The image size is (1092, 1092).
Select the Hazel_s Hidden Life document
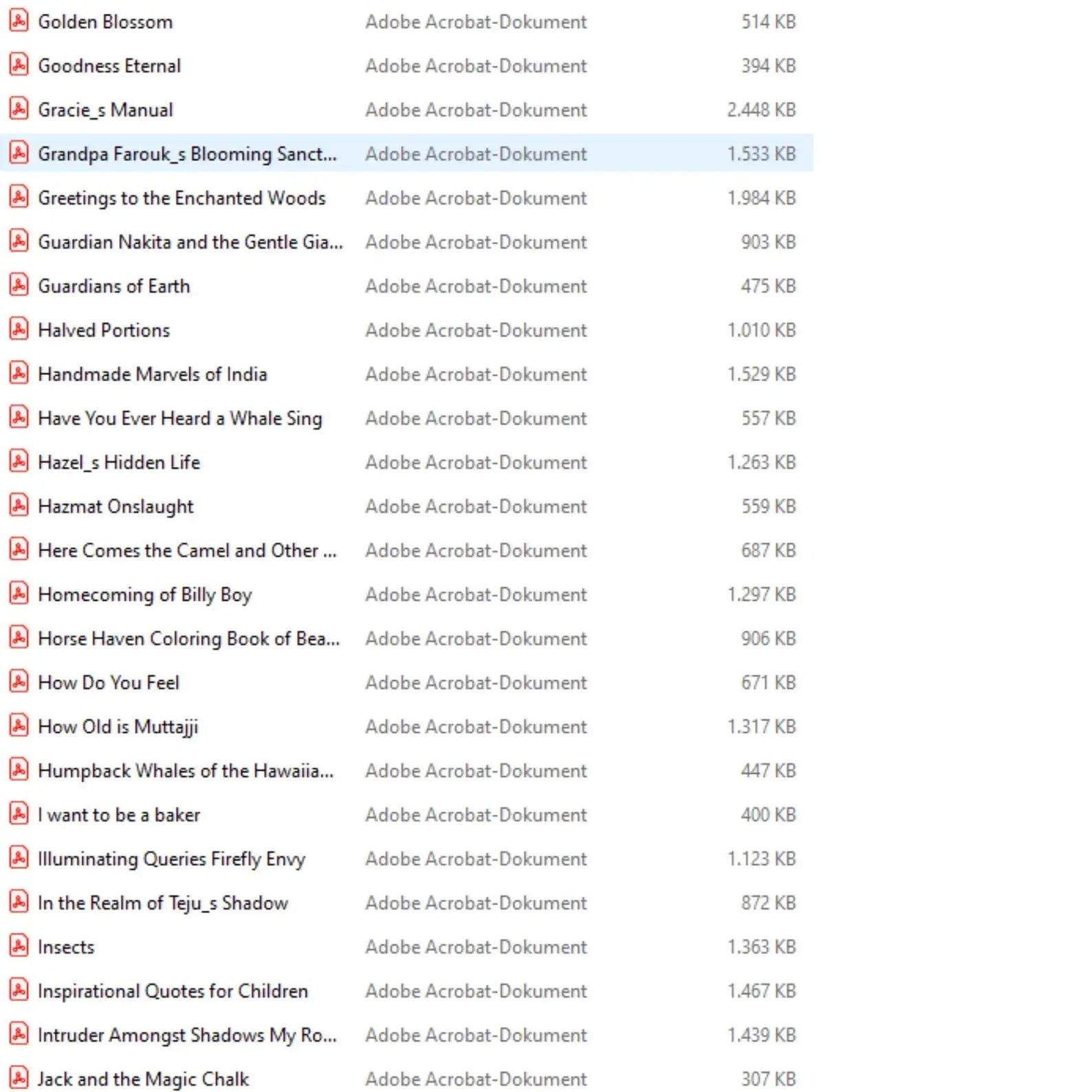119,462
